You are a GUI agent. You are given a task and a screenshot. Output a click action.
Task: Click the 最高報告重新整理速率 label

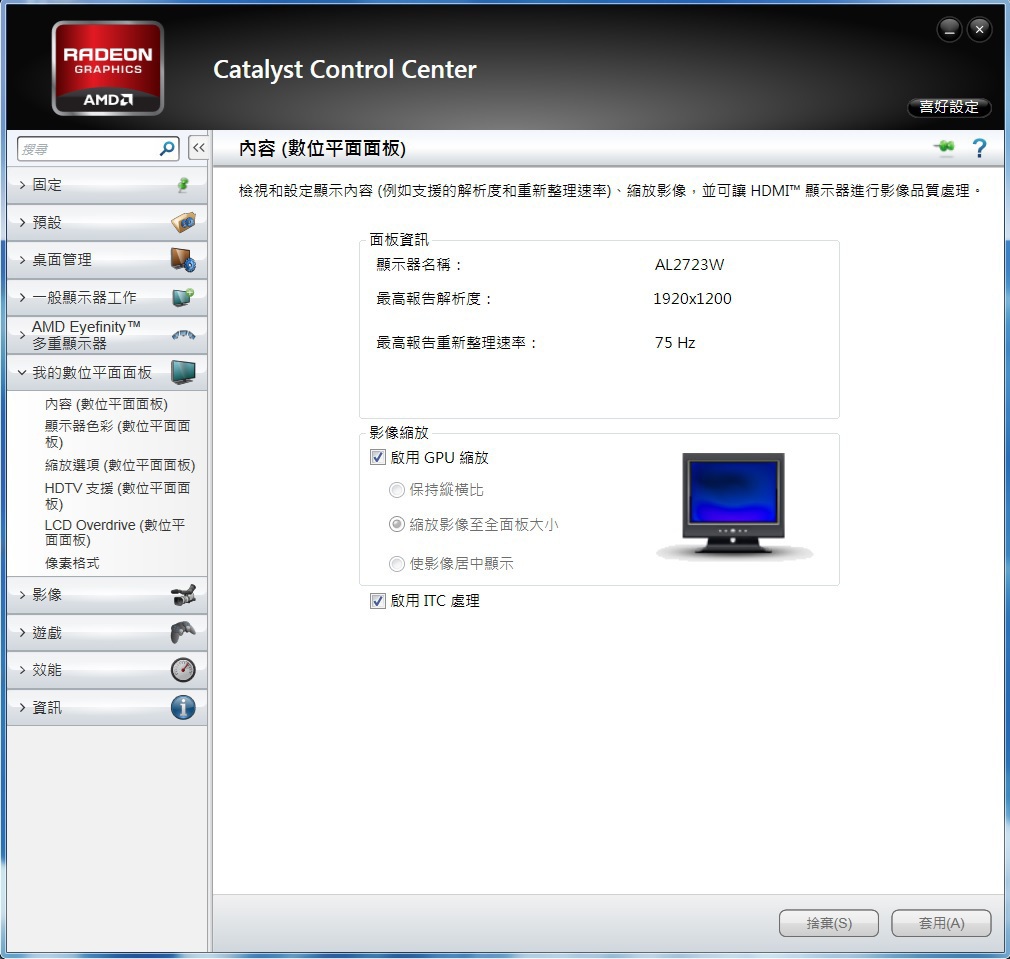457,343
